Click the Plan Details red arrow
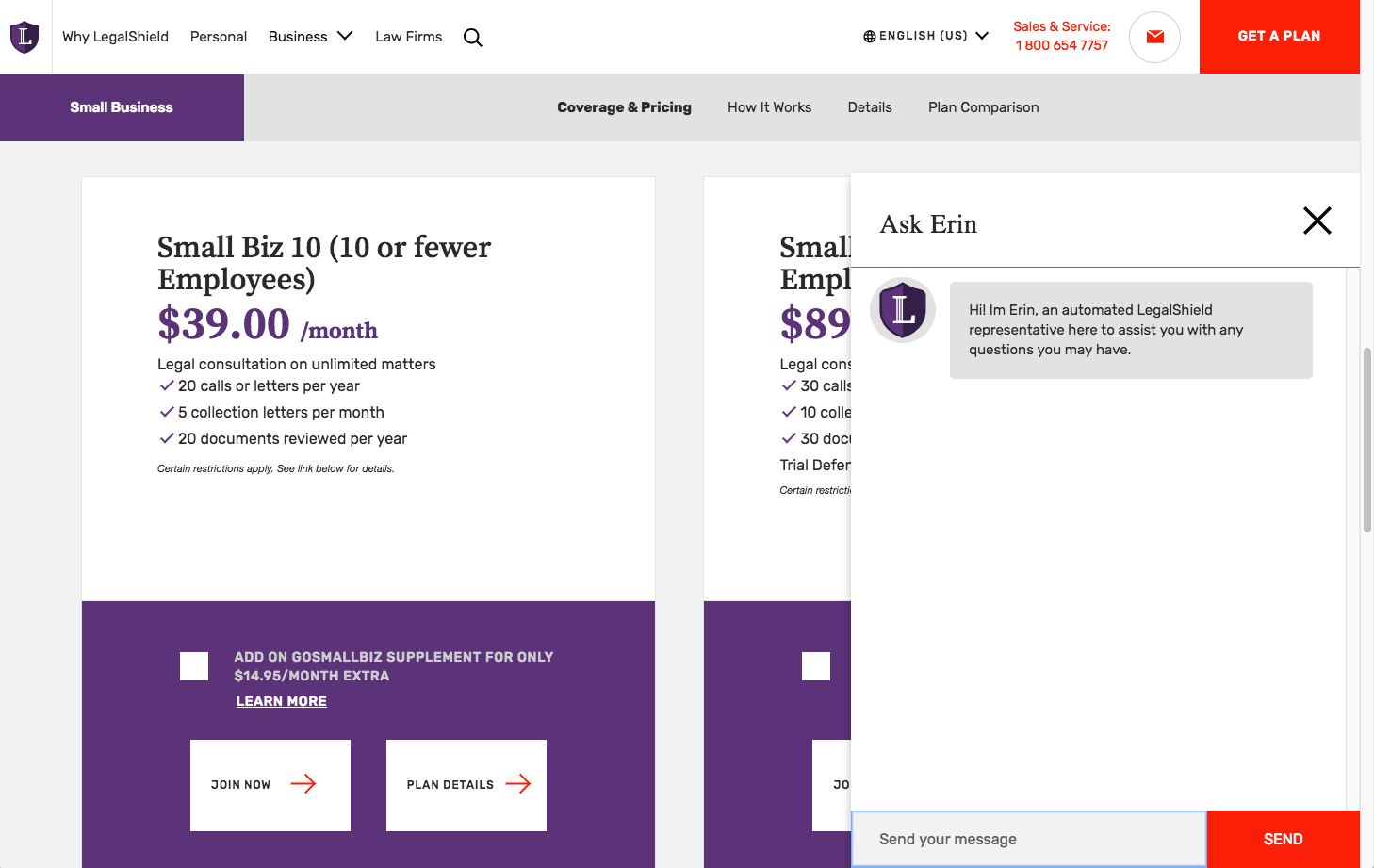 (x=518, y=784)
